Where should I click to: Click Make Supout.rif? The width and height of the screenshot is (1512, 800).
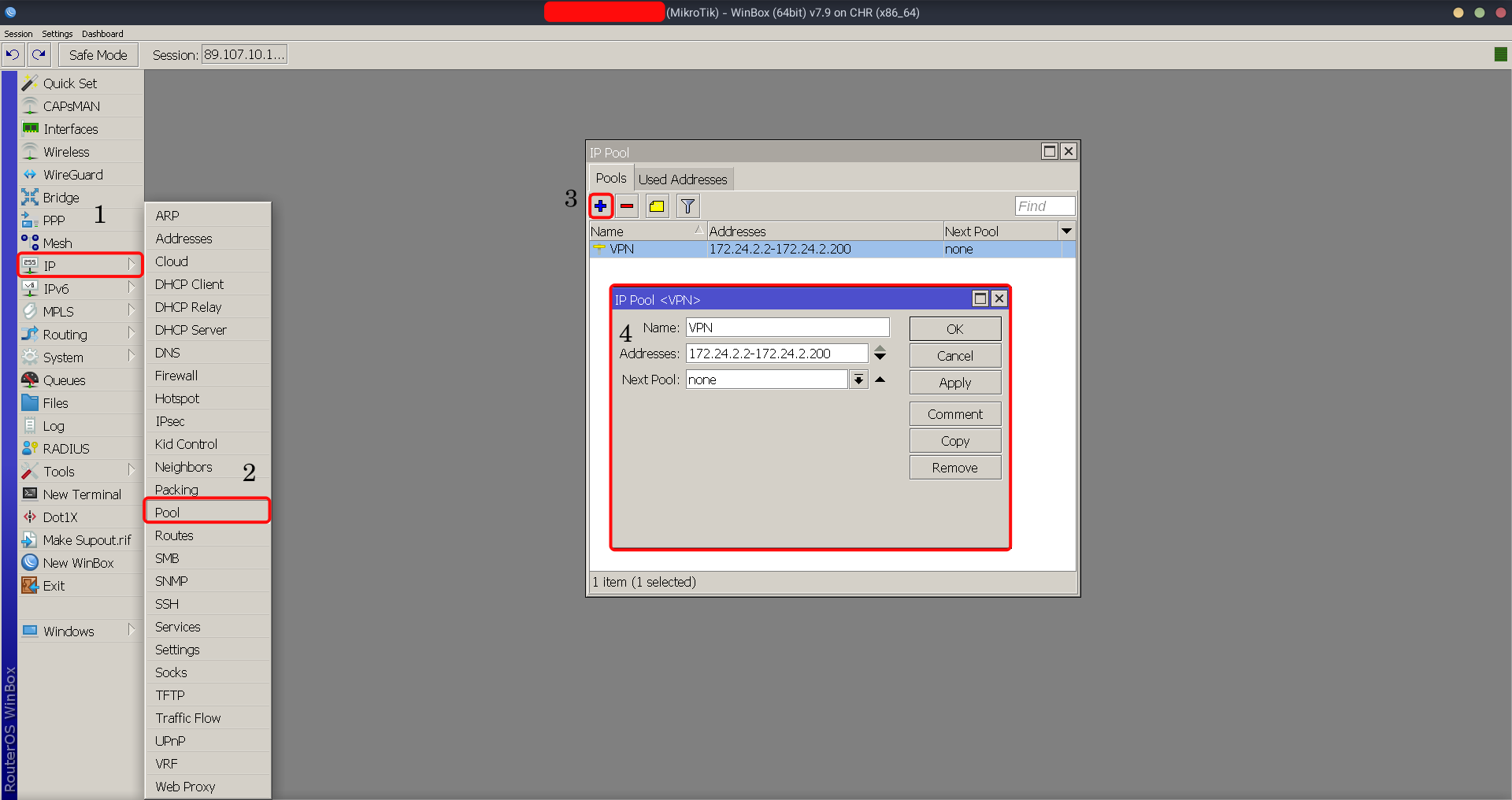(x=80, y=540)
